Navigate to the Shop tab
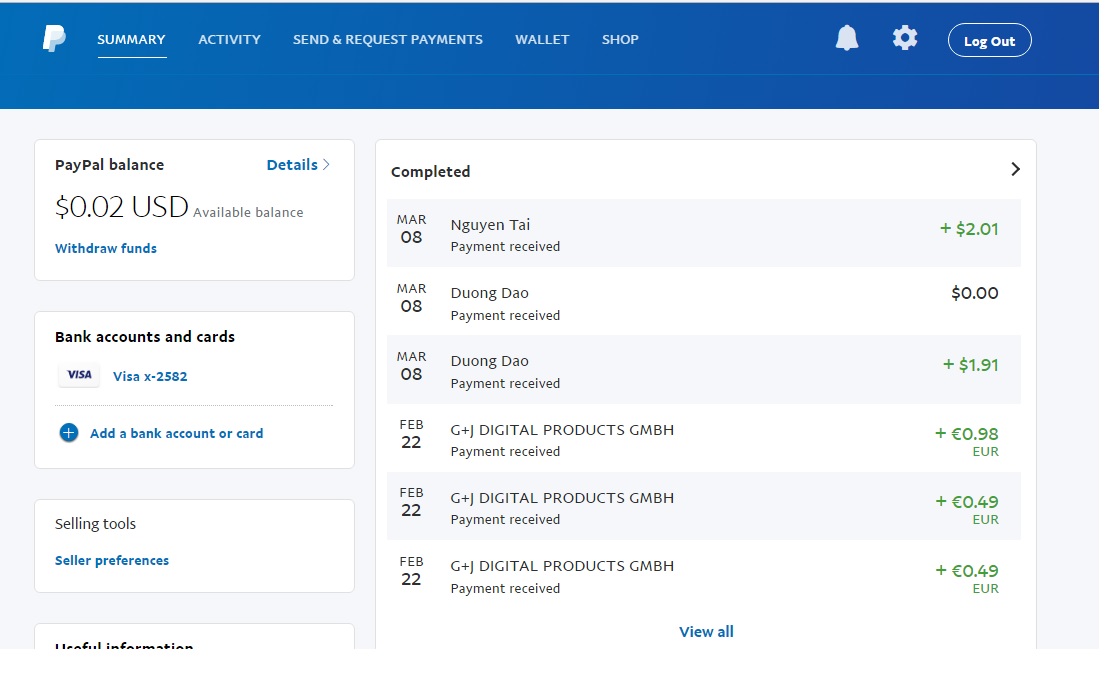This screenshot has height=676, width=1108. (x=620, y=40)
